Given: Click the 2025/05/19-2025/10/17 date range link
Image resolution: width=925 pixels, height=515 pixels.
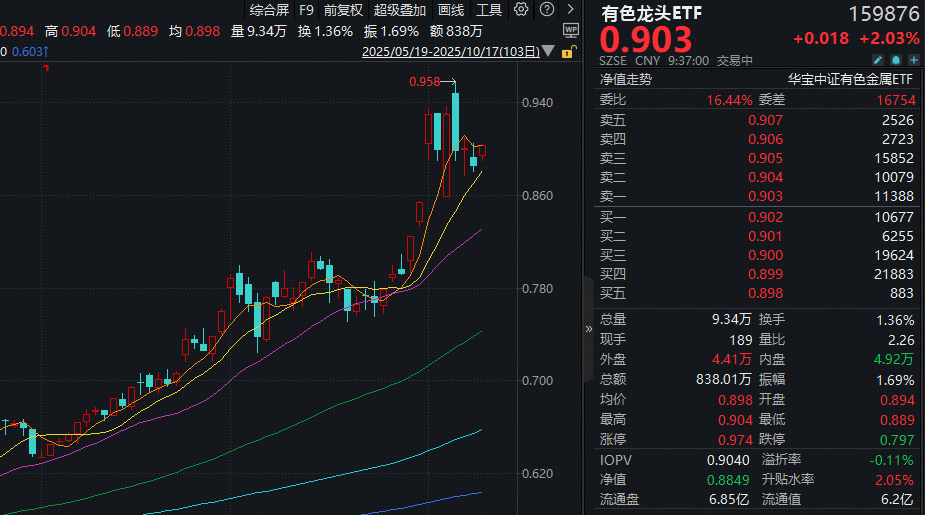Looking at the screenshot, I should click(x=449, y=51).
